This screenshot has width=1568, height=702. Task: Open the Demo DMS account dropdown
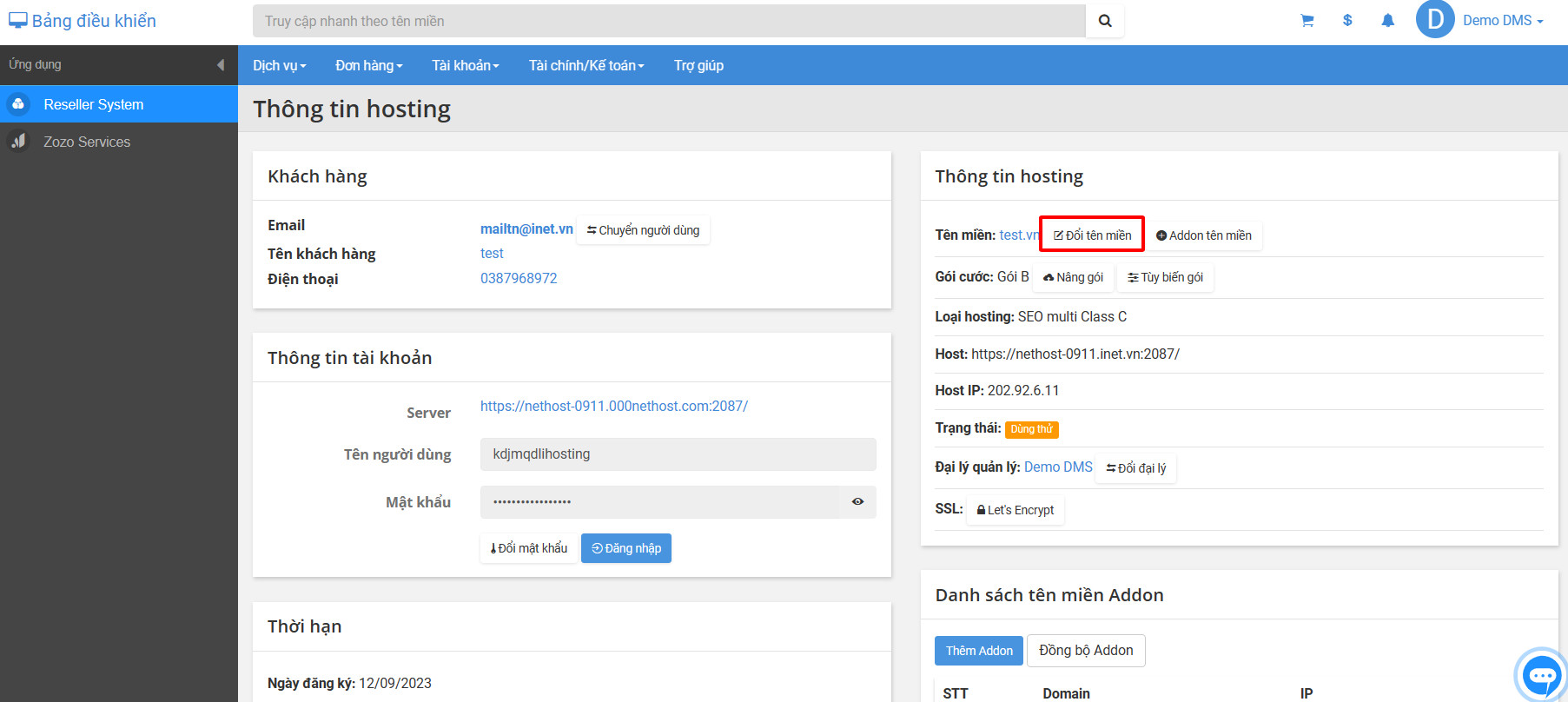coord(1503,20)
